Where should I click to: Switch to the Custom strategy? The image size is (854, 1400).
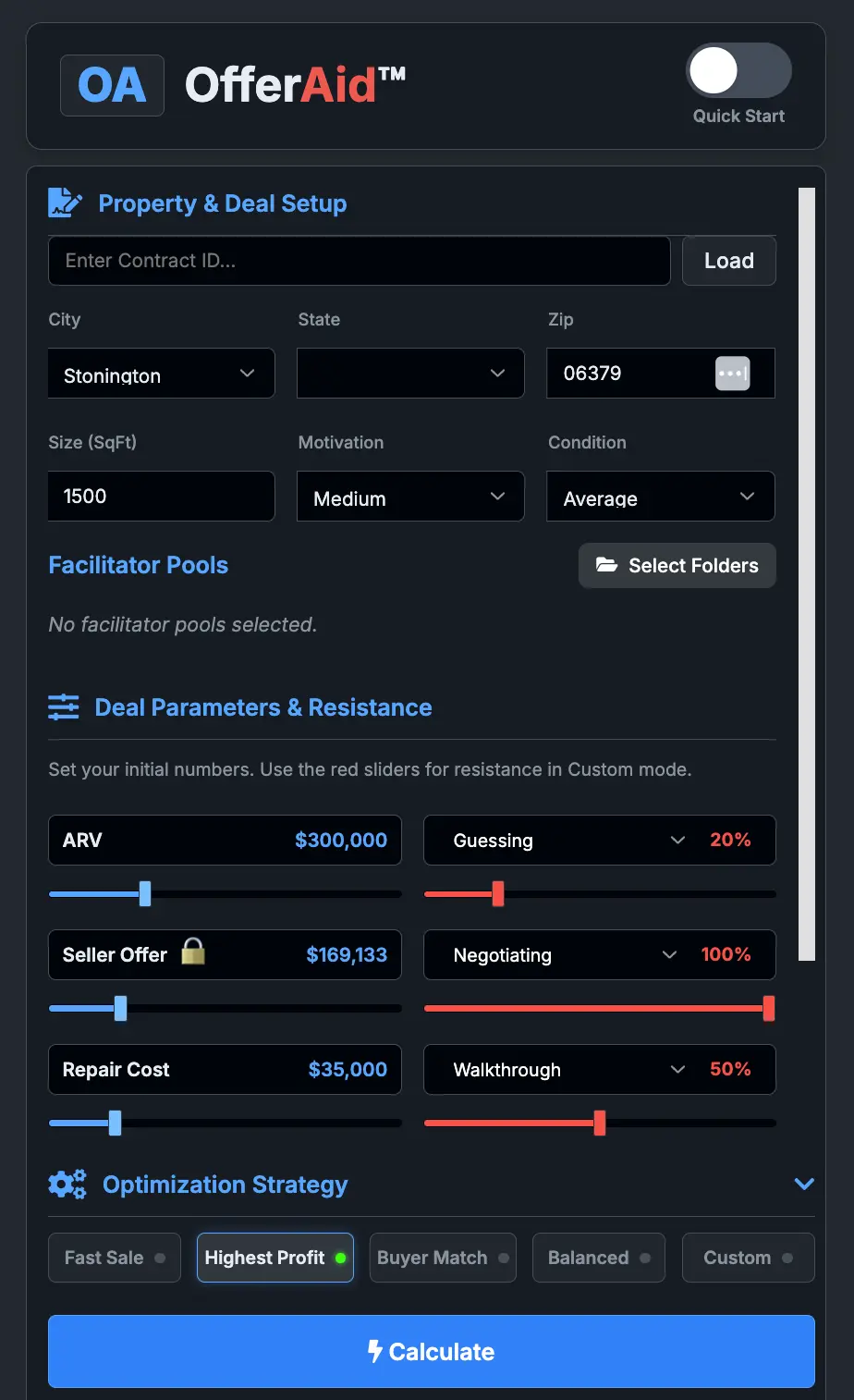click(x=748, y=1258)
